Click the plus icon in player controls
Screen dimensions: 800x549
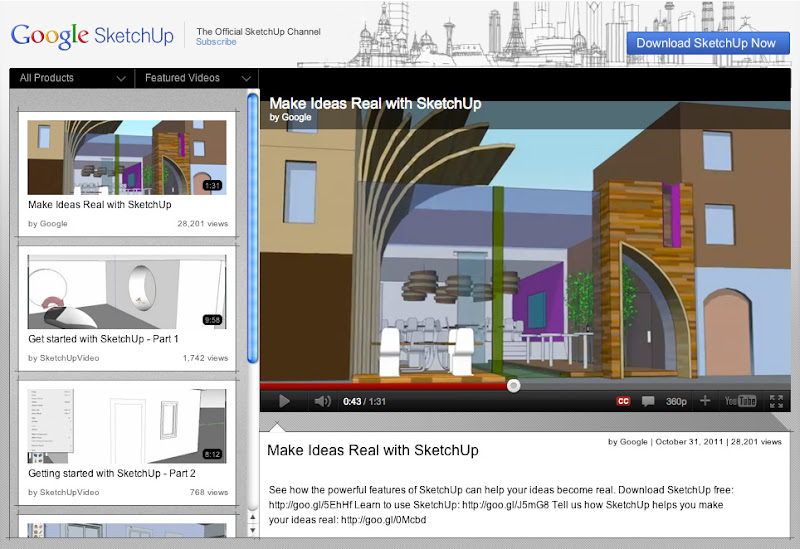(x=705, y=401)
